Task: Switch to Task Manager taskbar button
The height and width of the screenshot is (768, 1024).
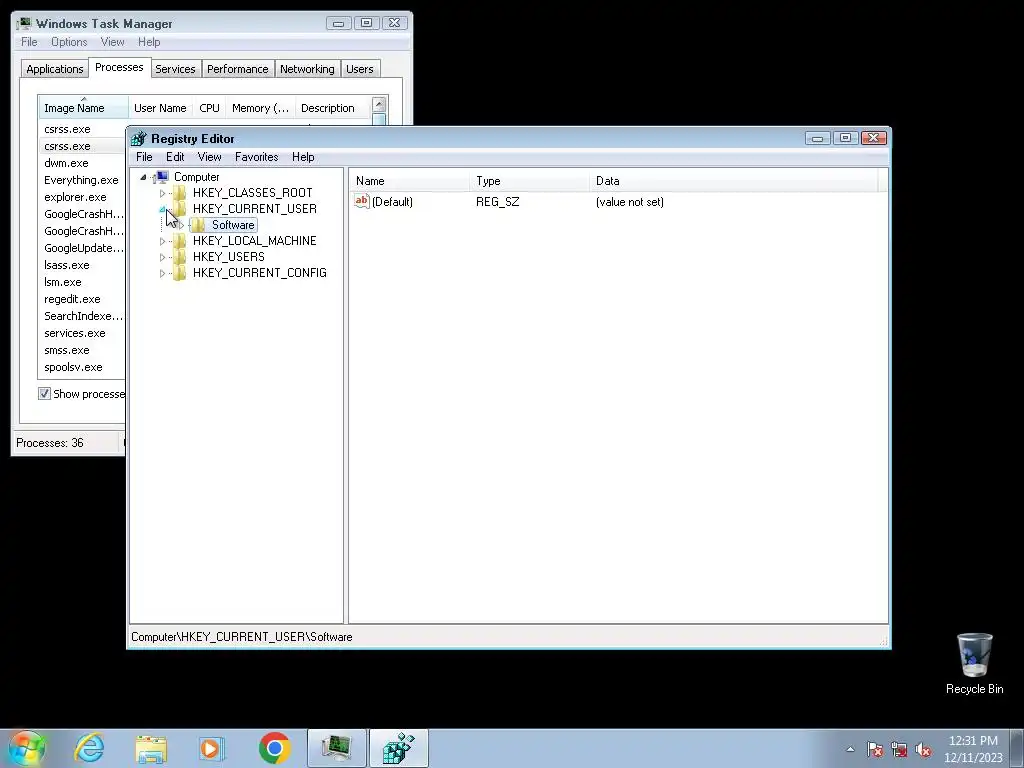Action: tap(337, 748)
